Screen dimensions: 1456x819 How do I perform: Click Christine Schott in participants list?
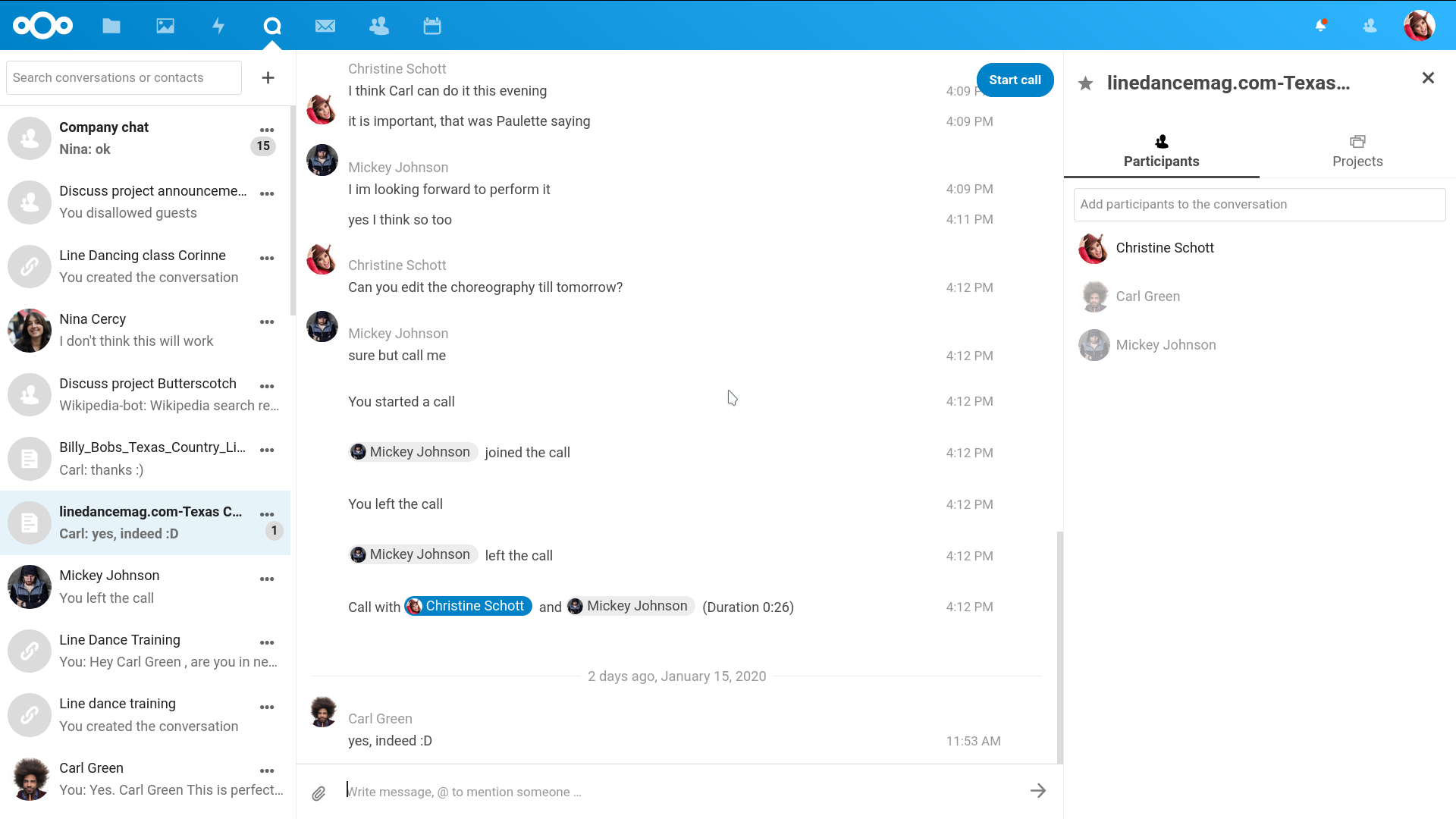[1165, 248]
